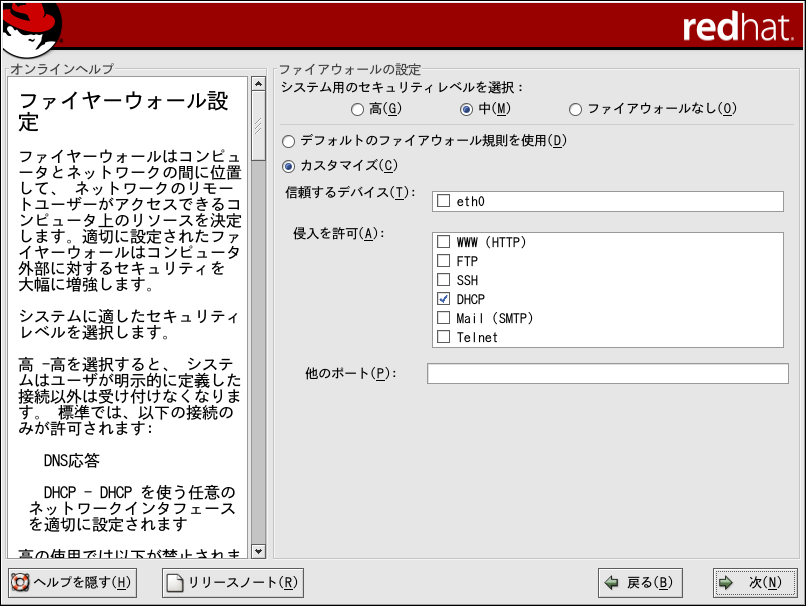Image resolution: width=806 pixels, height=606 pixels.
Task: Check the WWW (HTTP) checkbox
Action: [x=443, y=242]
